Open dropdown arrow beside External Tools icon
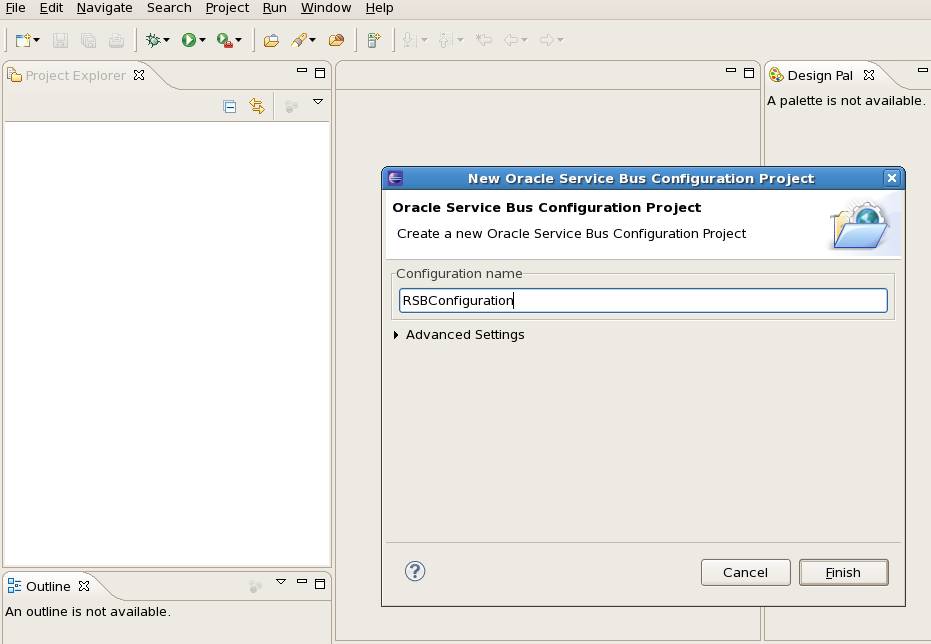The height and width of the screenshot is (644, 931). click(239, 40)
